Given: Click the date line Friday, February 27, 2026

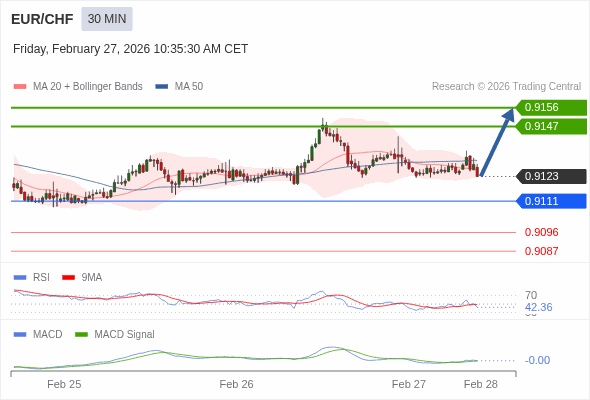Looking at the screenshot, I should pos(130,49).
